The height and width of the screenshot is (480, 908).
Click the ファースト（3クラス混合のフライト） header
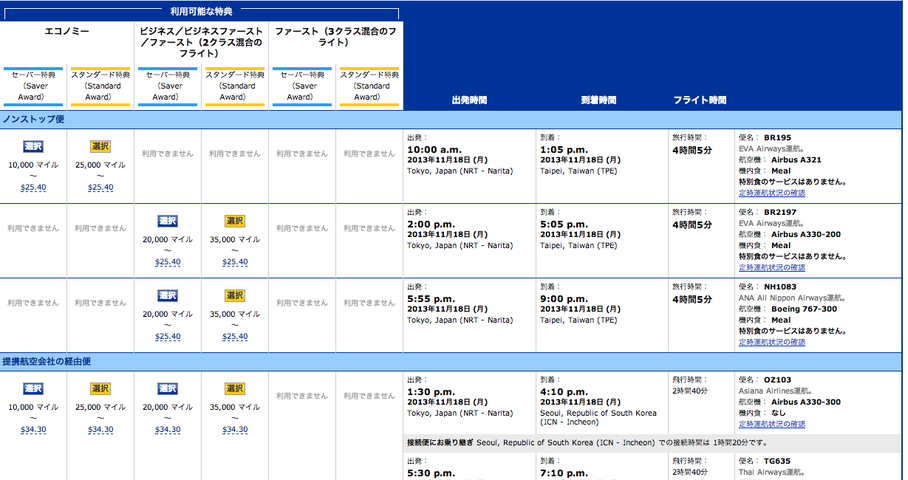pos(335,37)
